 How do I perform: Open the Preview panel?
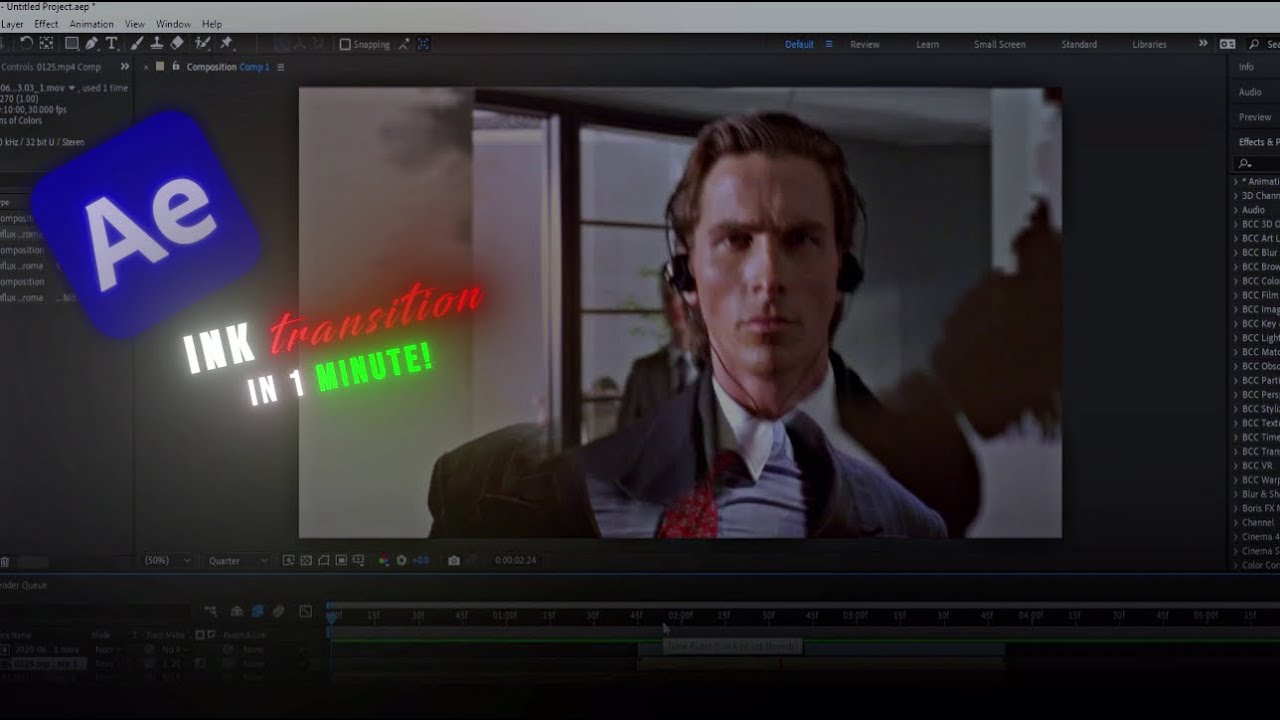click(x=1255, y=117)
